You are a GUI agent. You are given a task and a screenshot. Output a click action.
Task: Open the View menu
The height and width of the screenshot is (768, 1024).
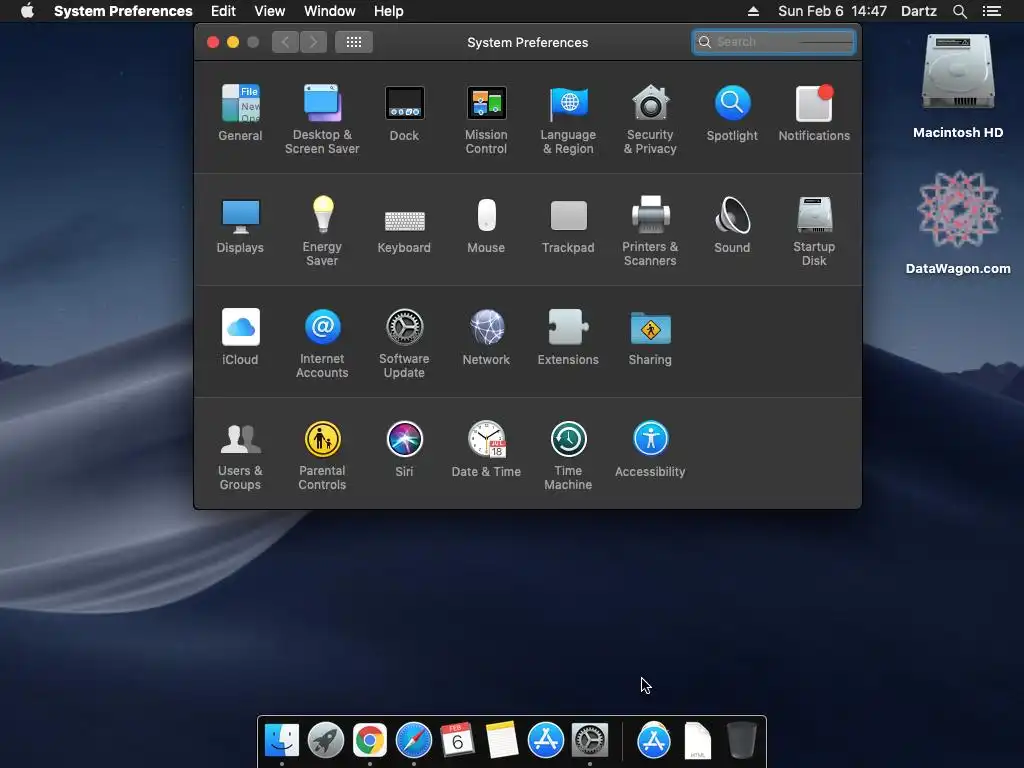(270, 11)
